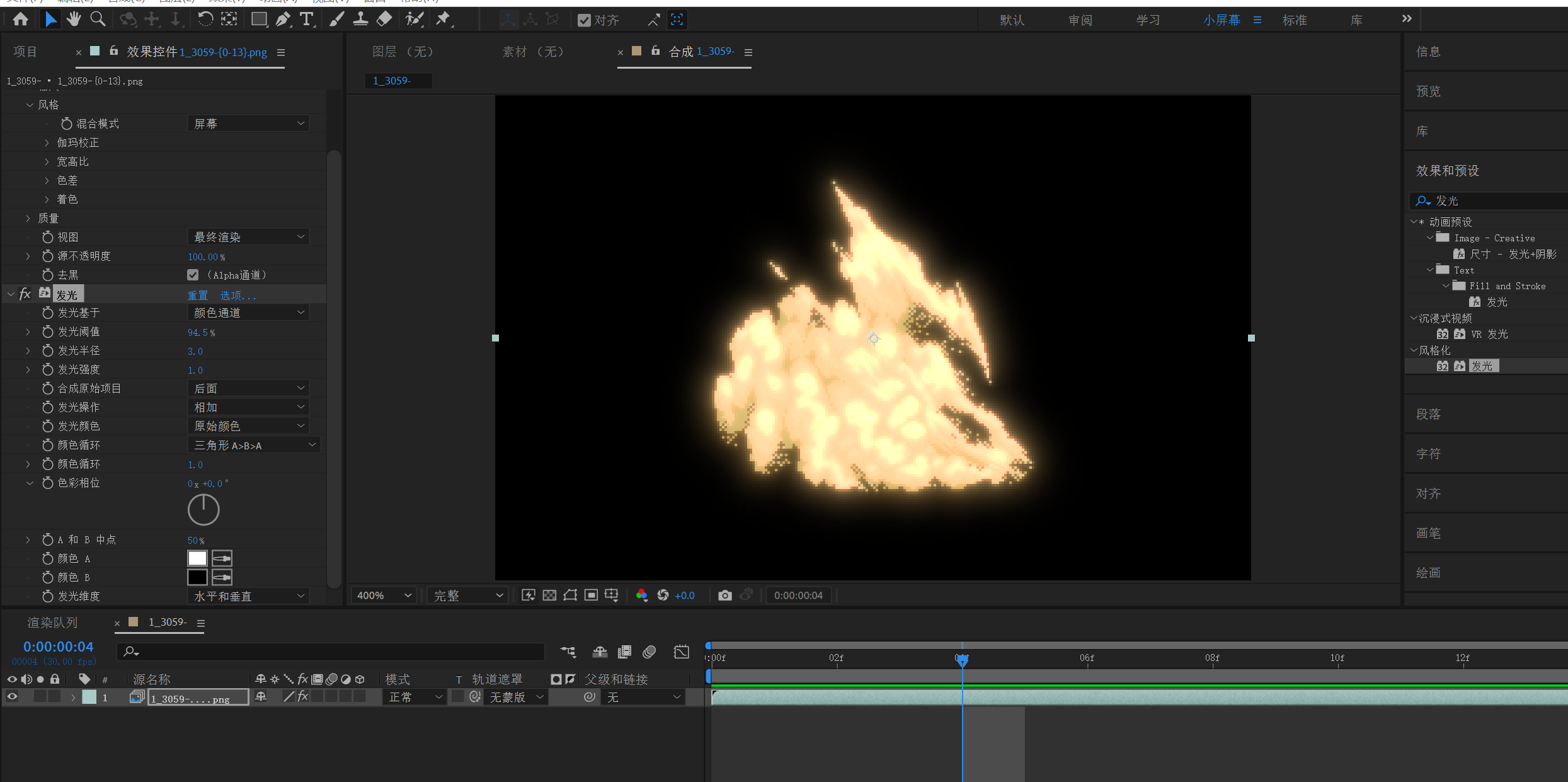Select the Rectangle shape tool
Screen dimensions: 1568x782
click(259, 20)
